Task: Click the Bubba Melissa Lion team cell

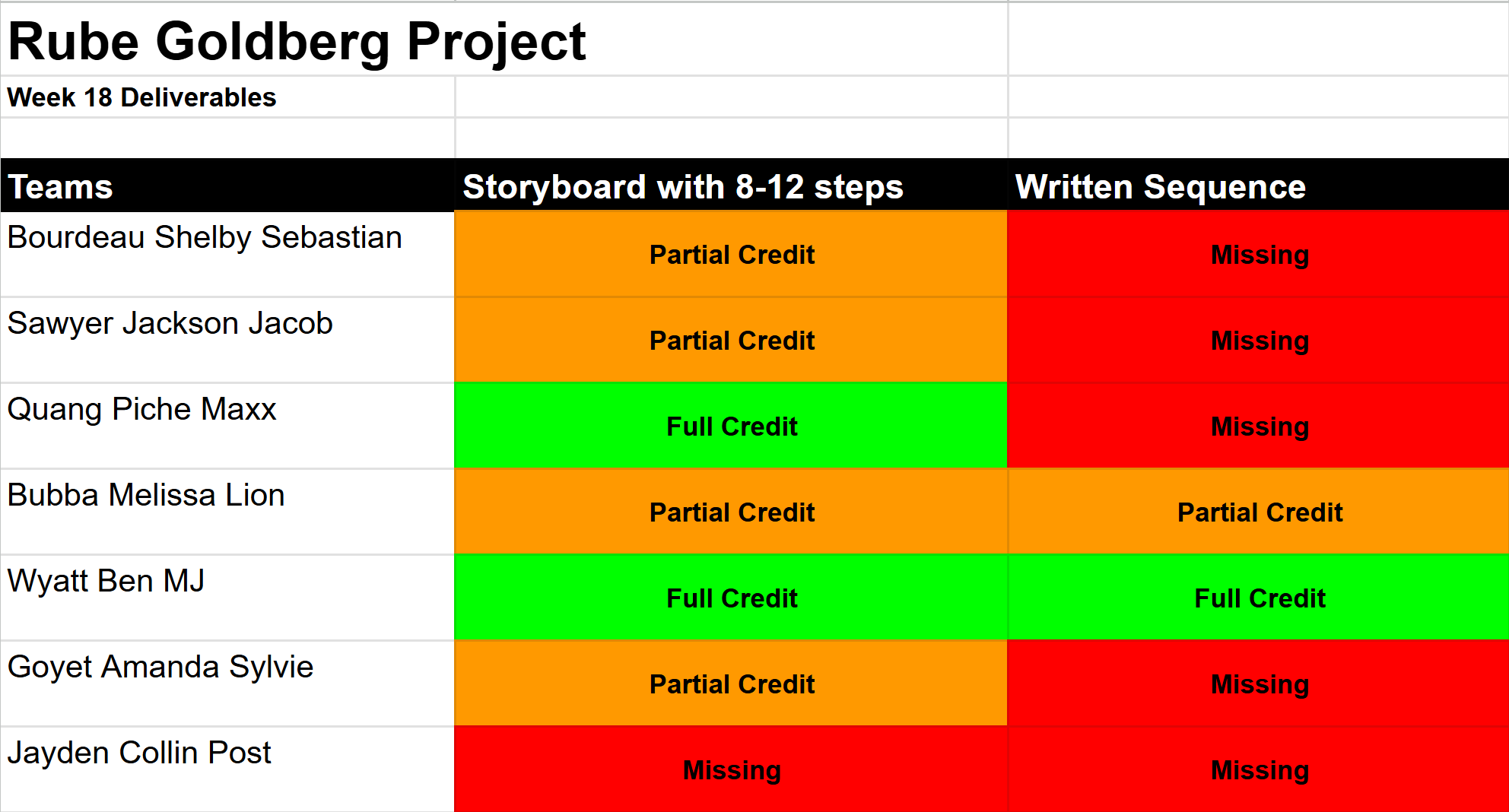Action: [146, 496]
